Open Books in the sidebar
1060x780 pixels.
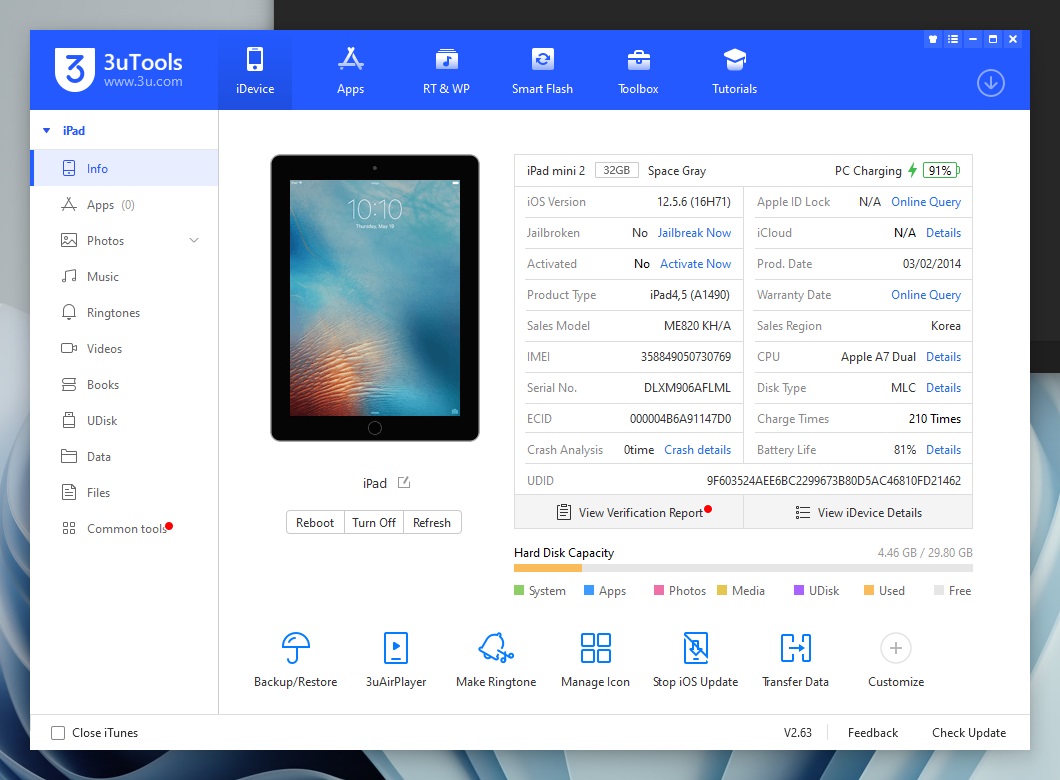pos(124,385)
